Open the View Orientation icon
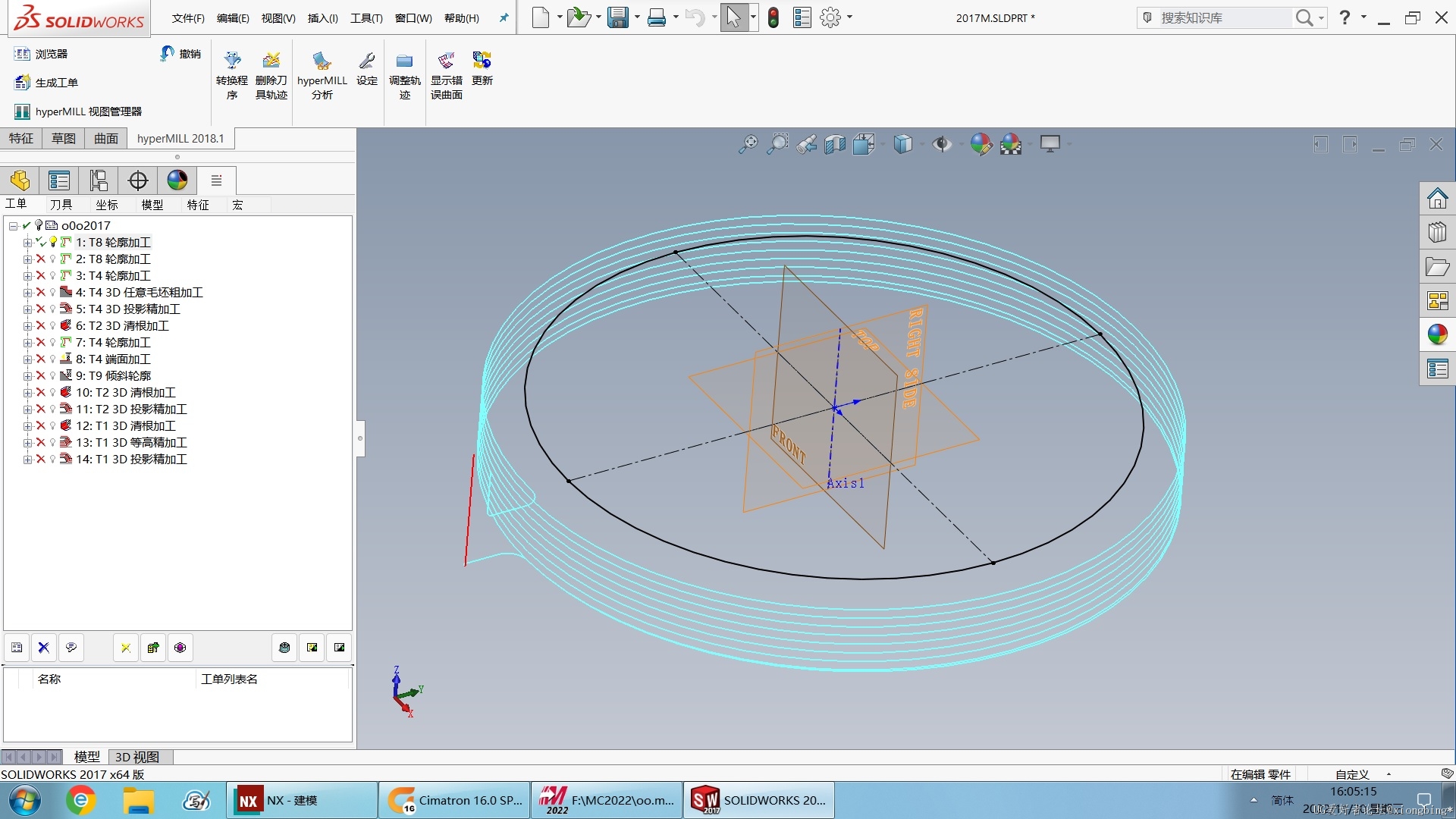This screenshot has height=819, width=1456. pyautogui.click(x=864, y=144)
